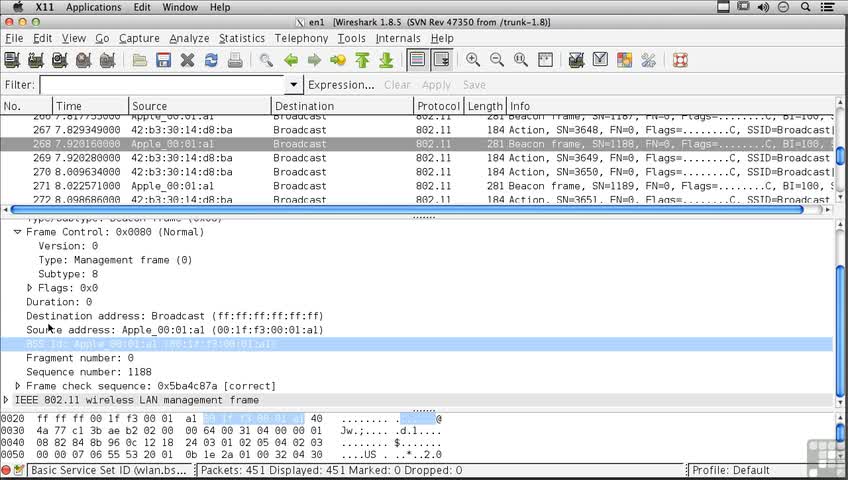Find a packet with magnifier icon
This screenshot has height=480, width=848.
coord(266,60)
